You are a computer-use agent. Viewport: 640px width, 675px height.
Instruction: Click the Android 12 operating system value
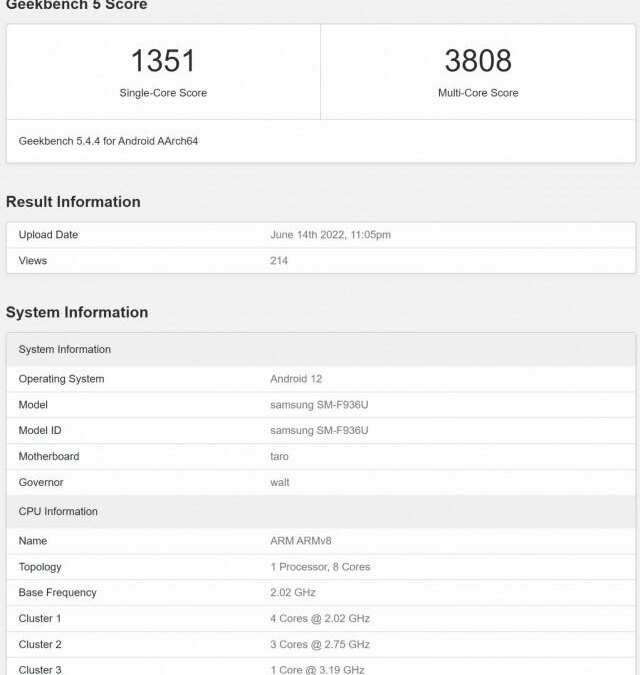[296, 379]
